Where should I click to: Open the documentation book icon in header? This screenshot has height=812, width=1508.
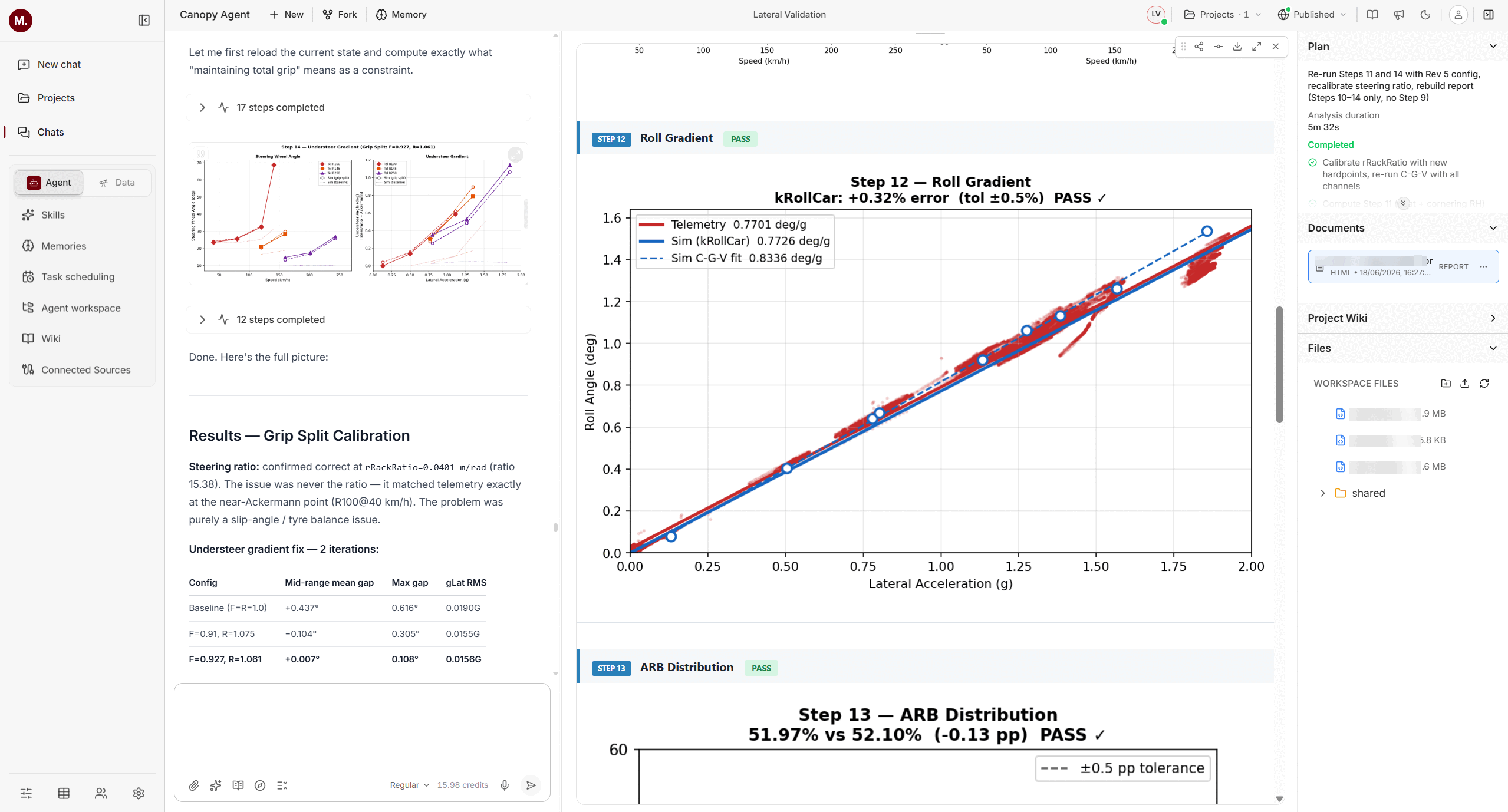click(1372, 15)
